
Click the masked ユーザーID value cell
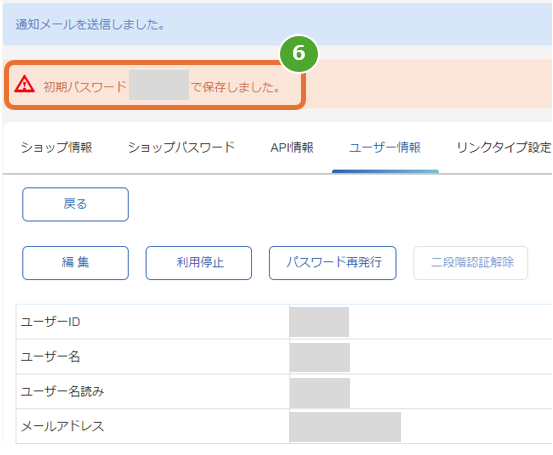point(319,322)
